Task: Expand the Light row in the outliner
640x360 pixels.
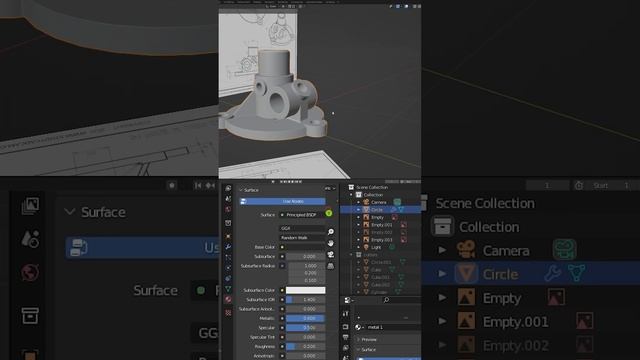Action: (x=358, y=247)
